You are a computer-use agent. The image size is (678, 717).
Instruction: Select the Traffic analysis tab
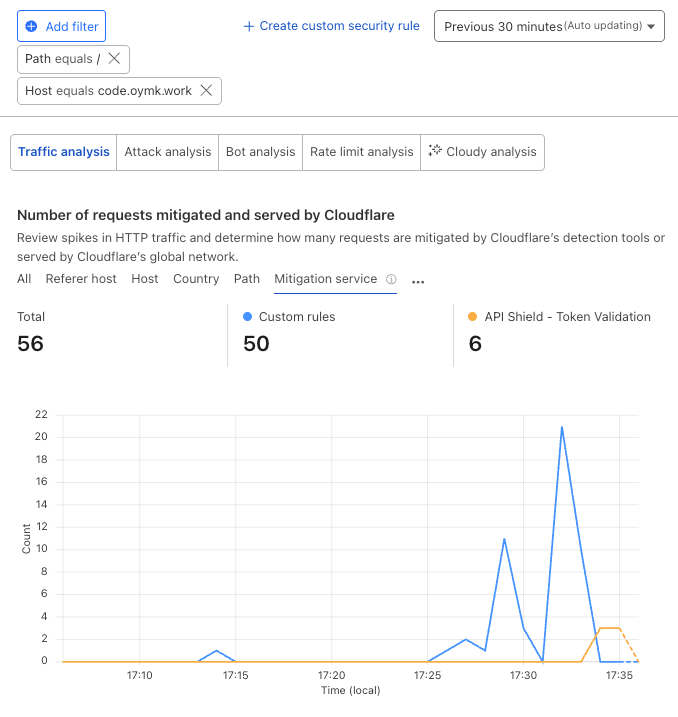click(x=64, y=152)
